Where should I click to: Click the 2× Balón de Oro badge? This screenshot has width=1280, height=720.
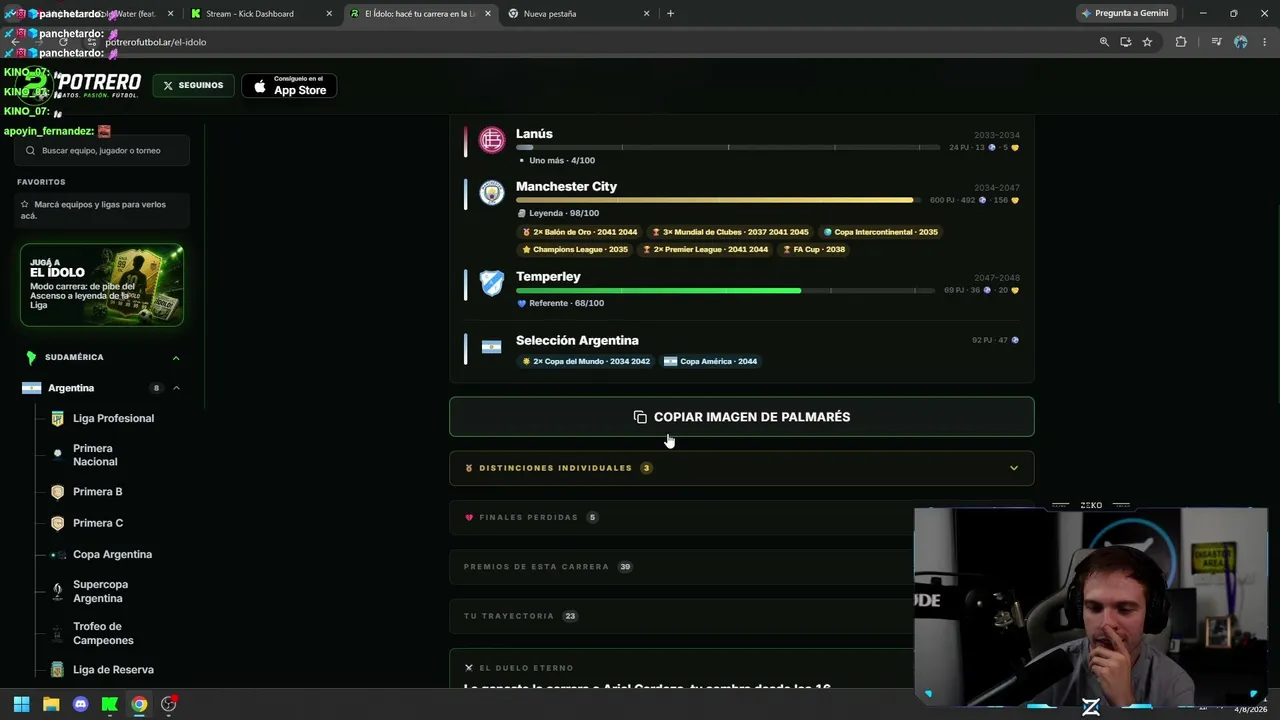click(580, 232)
